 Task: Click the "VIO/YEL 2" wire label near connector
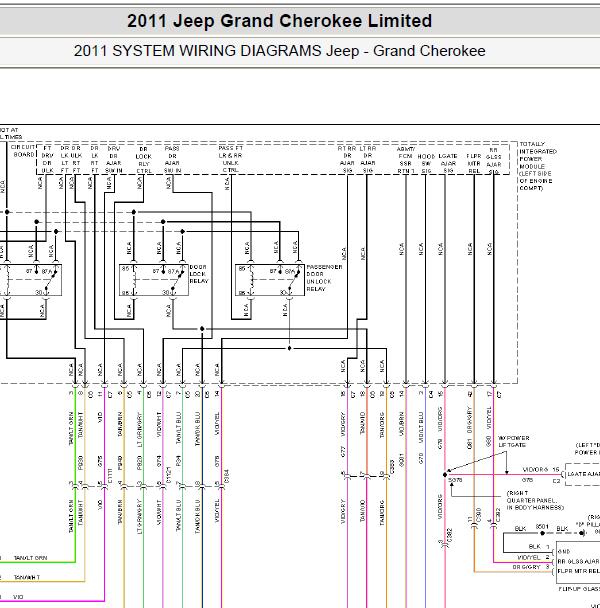pyautogui.click(x=533, y=557)
